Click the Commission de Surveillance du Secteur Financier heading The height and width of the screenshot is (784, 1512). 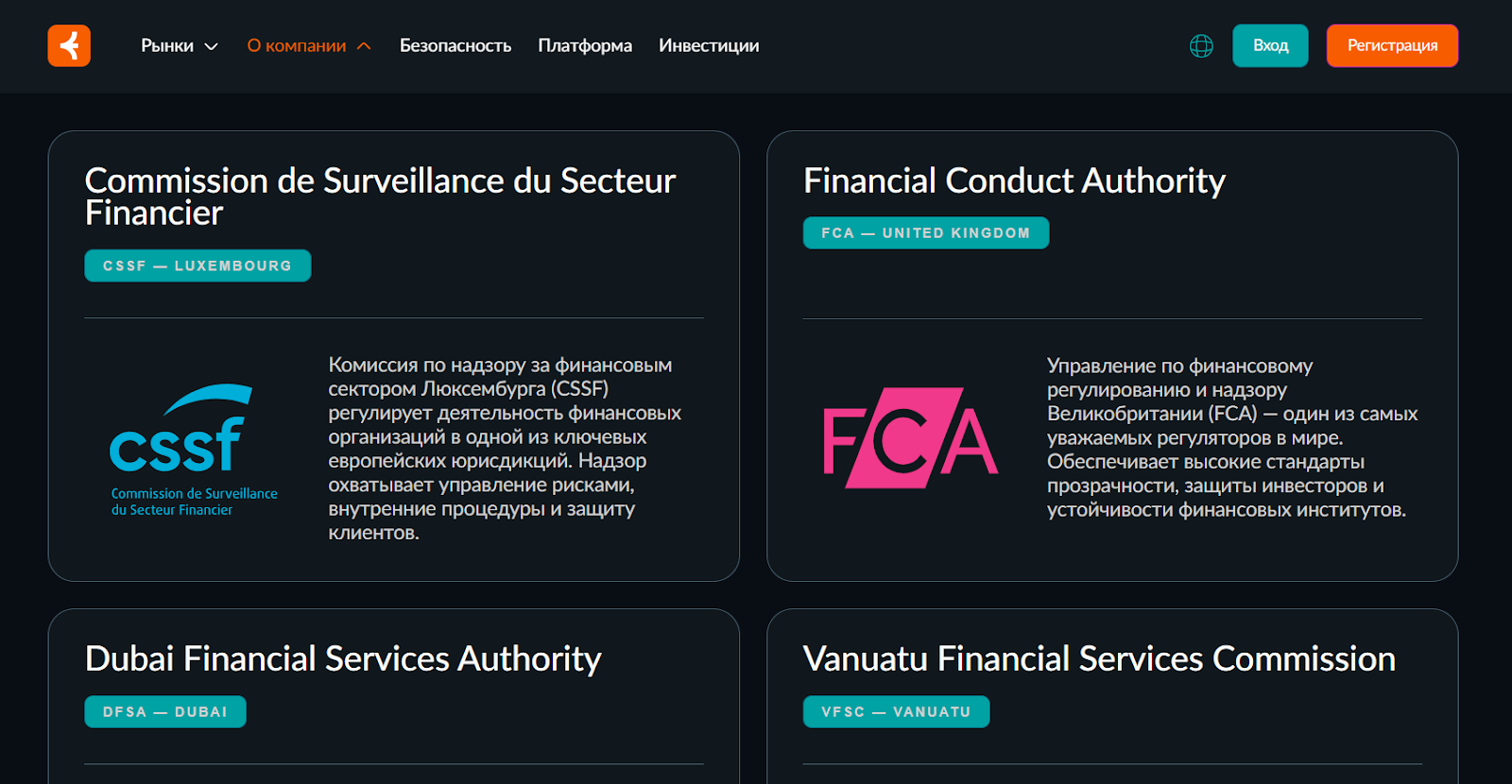click(x=380, y=196)
